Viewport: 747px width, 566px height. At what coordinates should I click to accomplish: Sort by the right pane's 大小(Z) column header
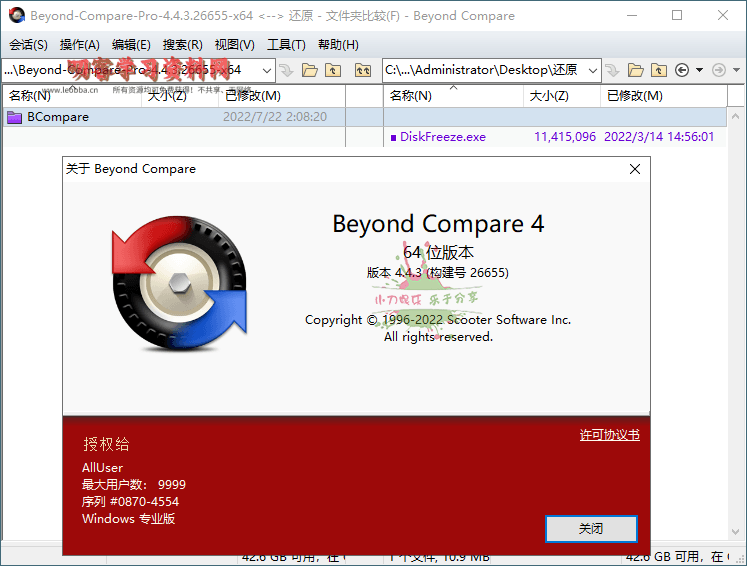548,96
